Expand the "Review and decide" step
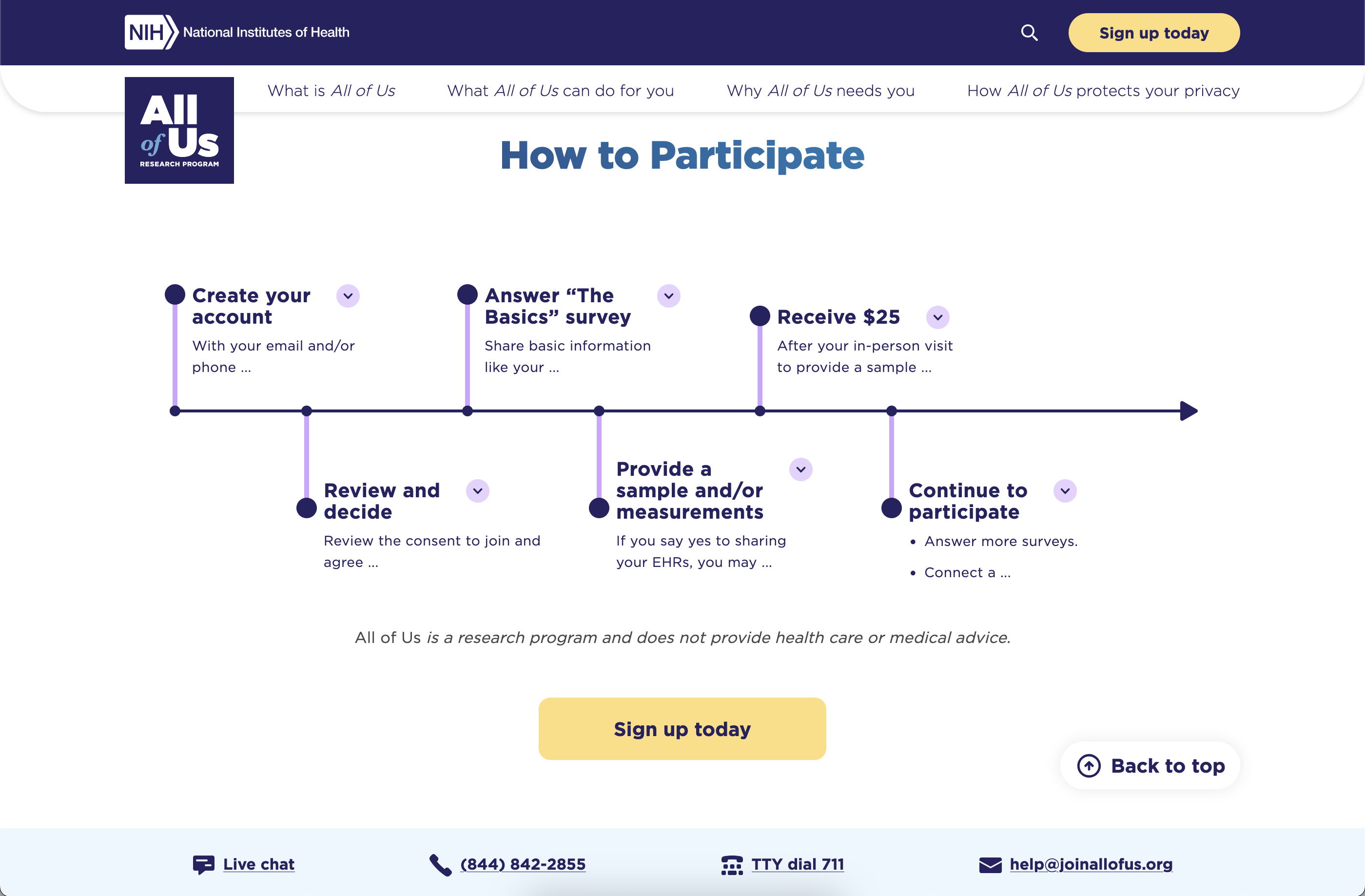The image size is (1365, 896). tap(477, 491)
